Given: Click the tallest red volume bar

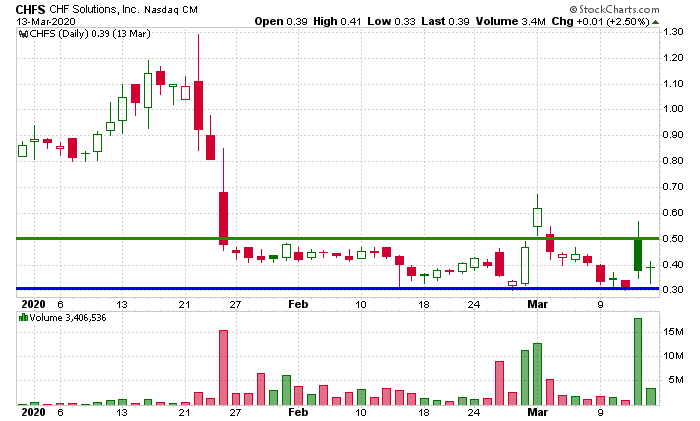Looking at the screenshot, I should [x=223, y=368].
